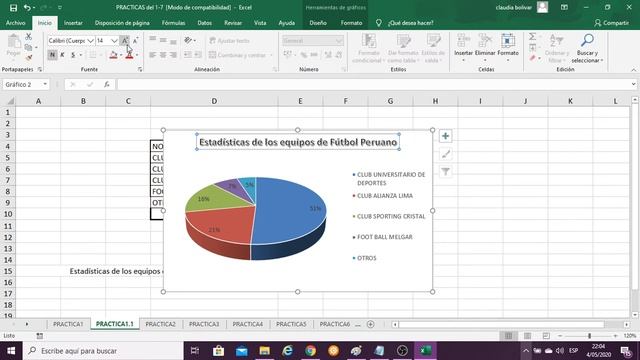The width and height of the screenshot is (640, 360).
Task: Center text horizontally in Alineación group
Action: [163, 55]
